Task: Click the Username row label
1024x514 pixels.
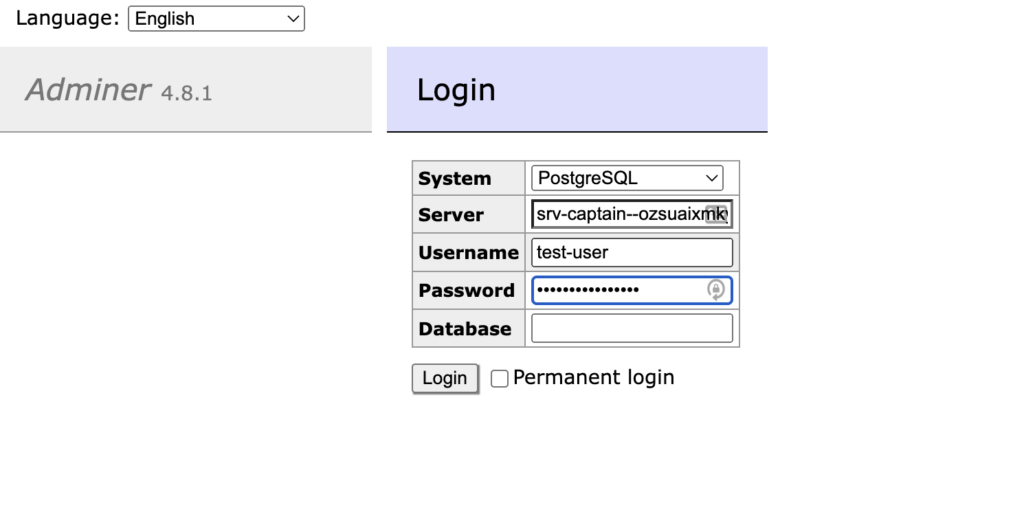Action: [468, 253]
